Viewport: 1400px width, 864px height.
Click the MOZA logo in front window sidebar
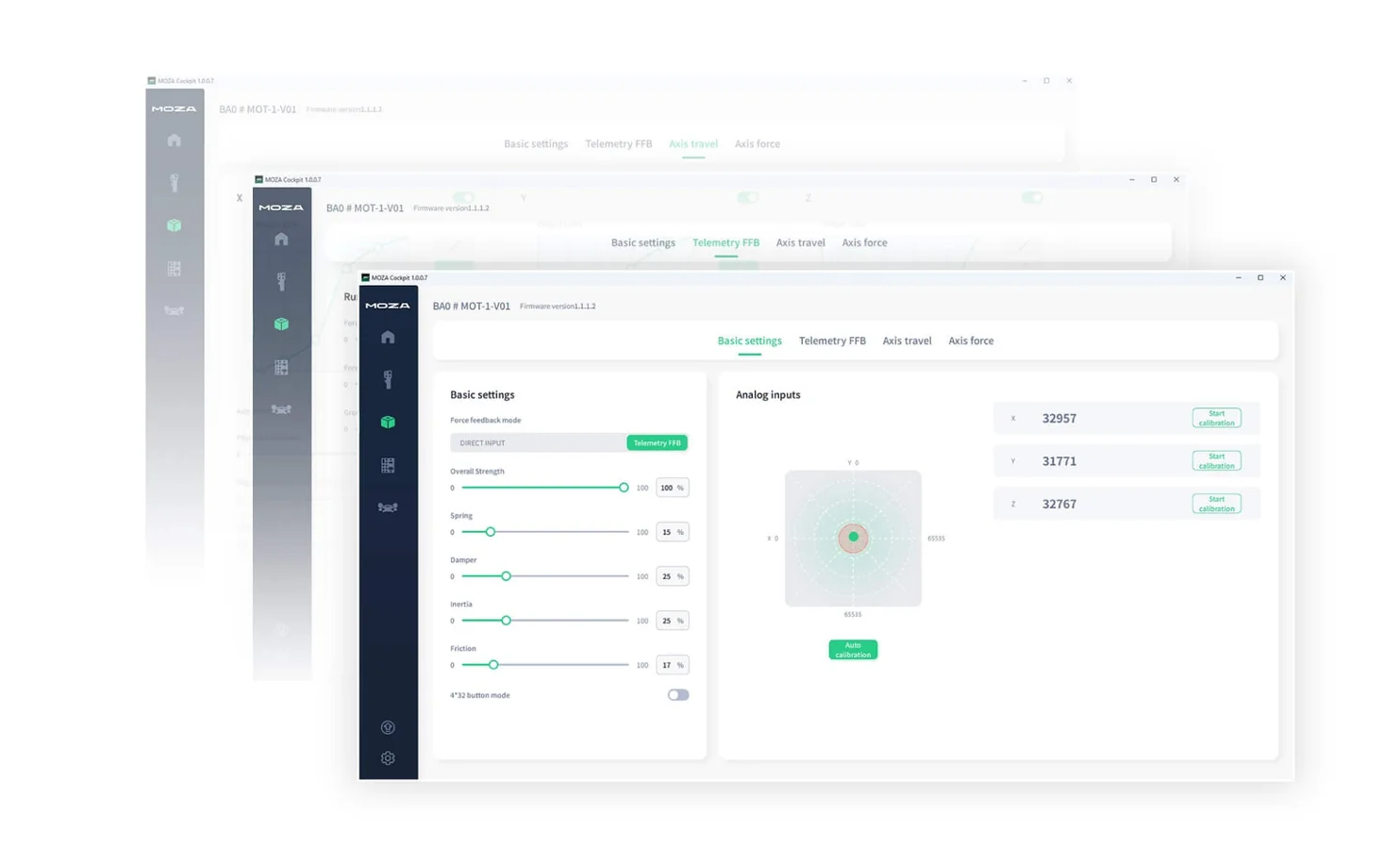click(x=388, y=306)
